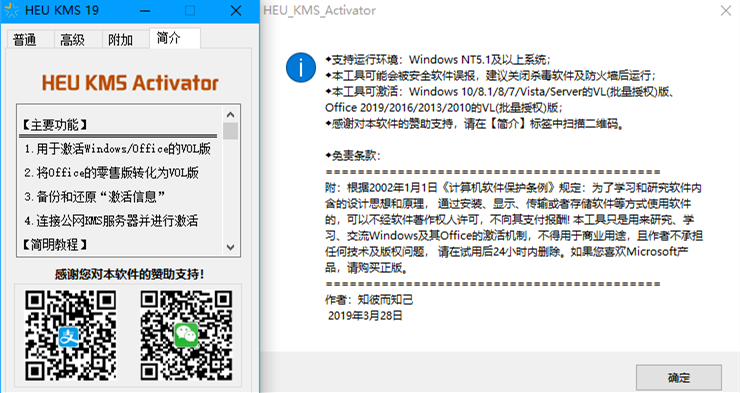Image resolution: width=740 pixels, height=393 pixels.
Task: Select line 4.连接公网KMS服务器并进行激活
Action: pos(111,221)
